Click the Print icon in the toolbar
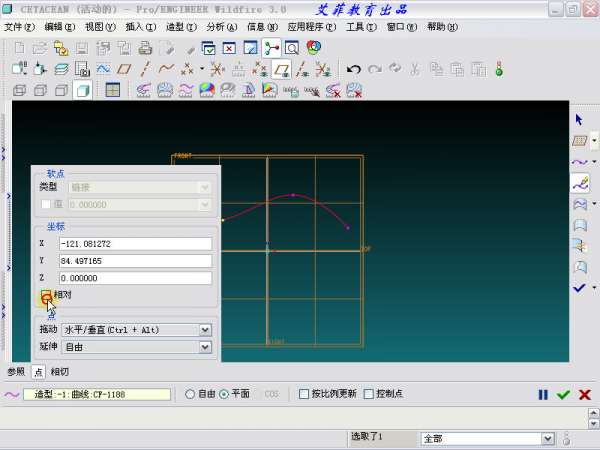 (145, 48)
